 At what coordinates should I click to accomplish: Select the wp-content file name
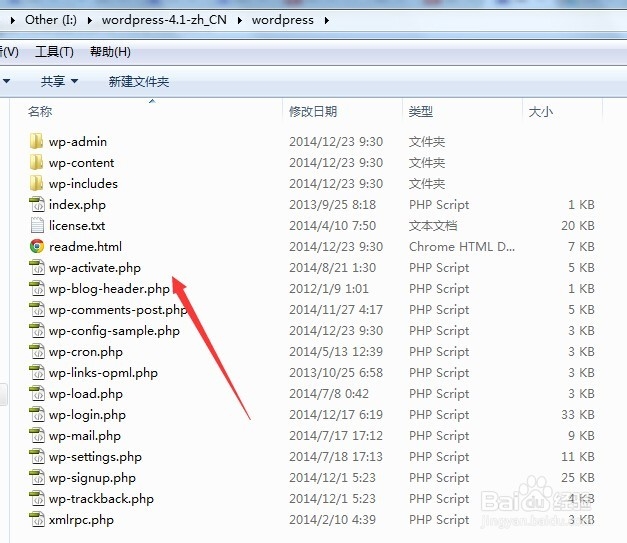(x=82, y=163)
